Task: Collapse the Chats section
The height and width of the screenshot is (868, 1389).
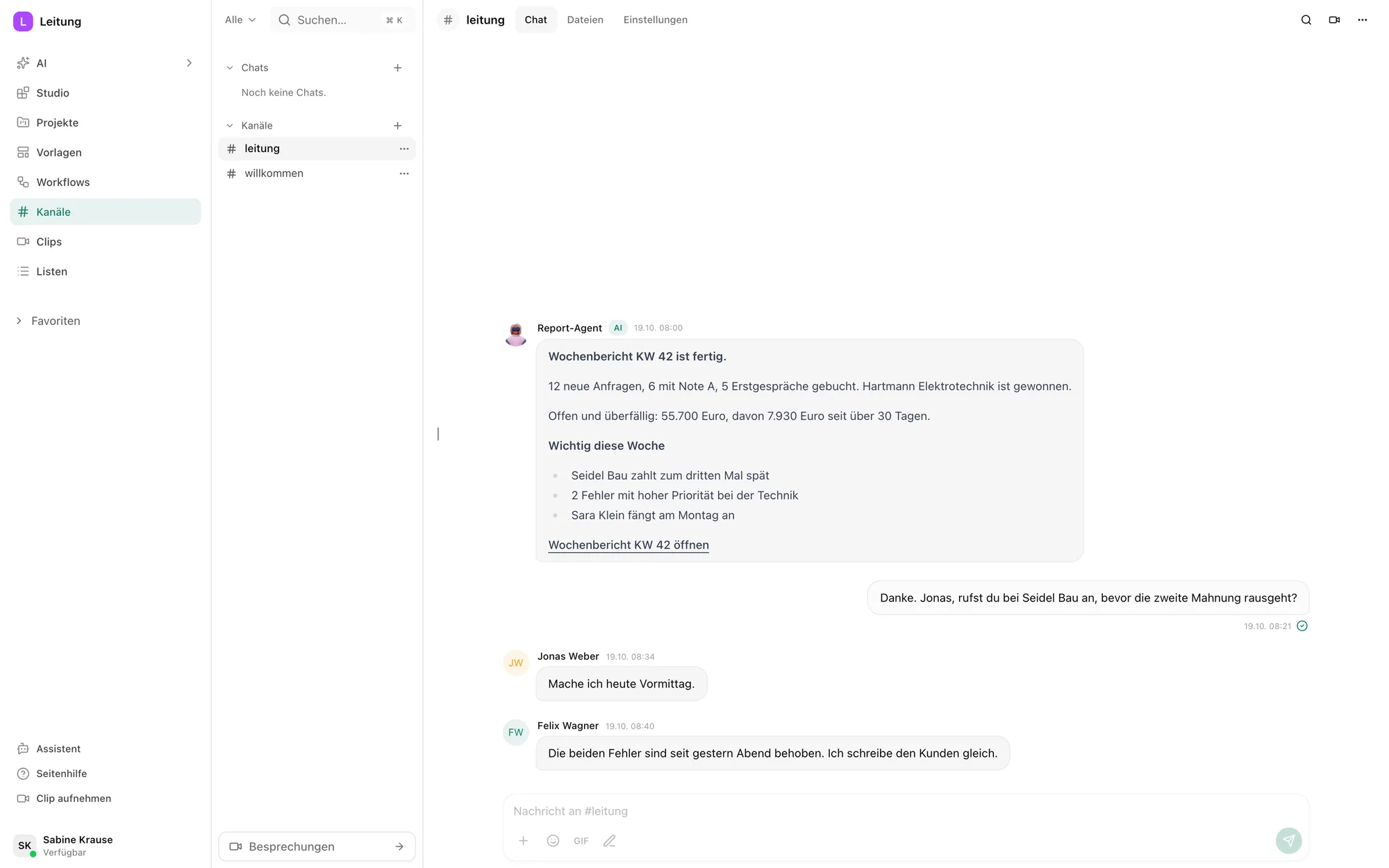Action: (x=230, y=68)
